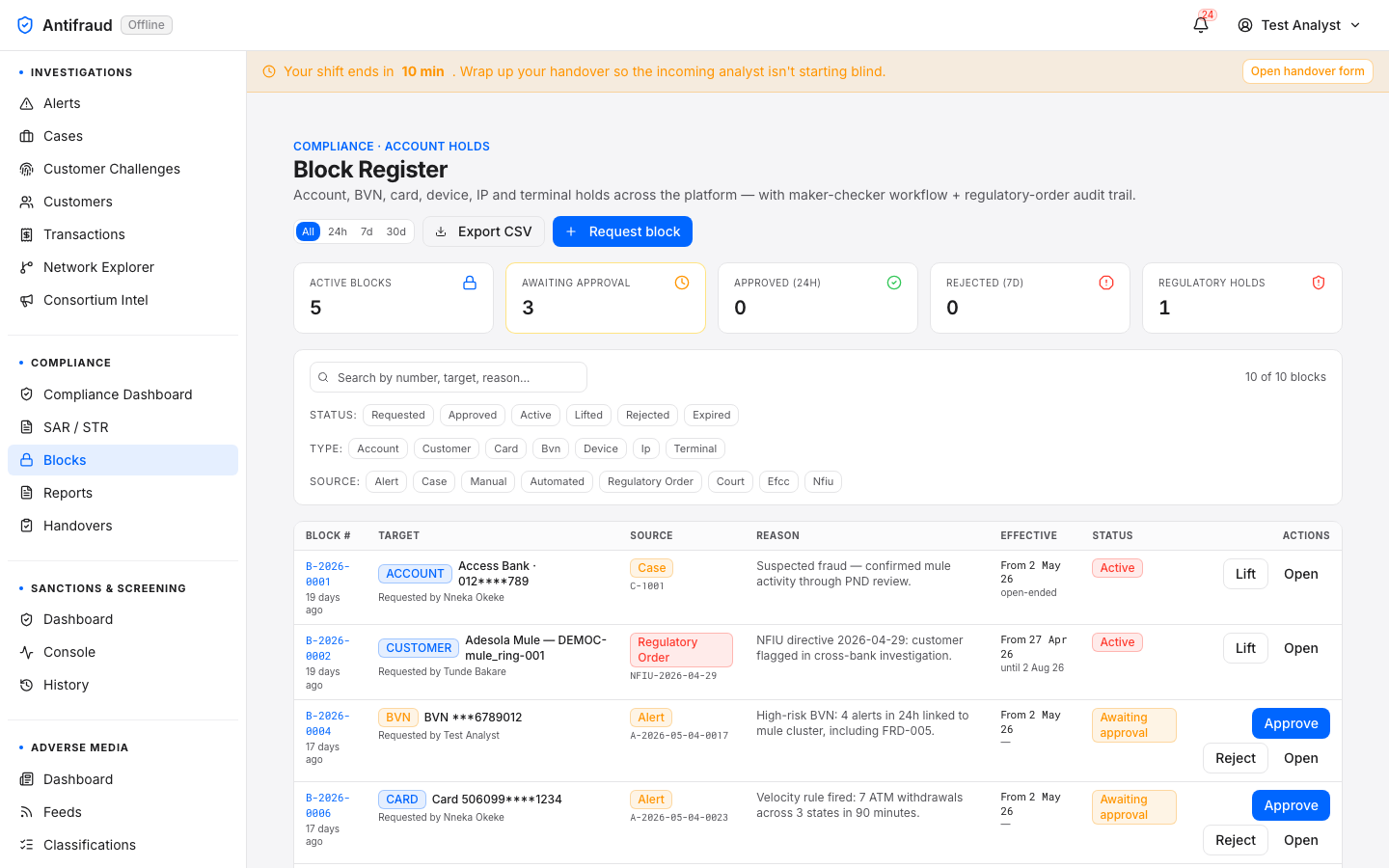Navigate to Customers section
Screen dimensions: 1389x868
click(x=123, y=202)
